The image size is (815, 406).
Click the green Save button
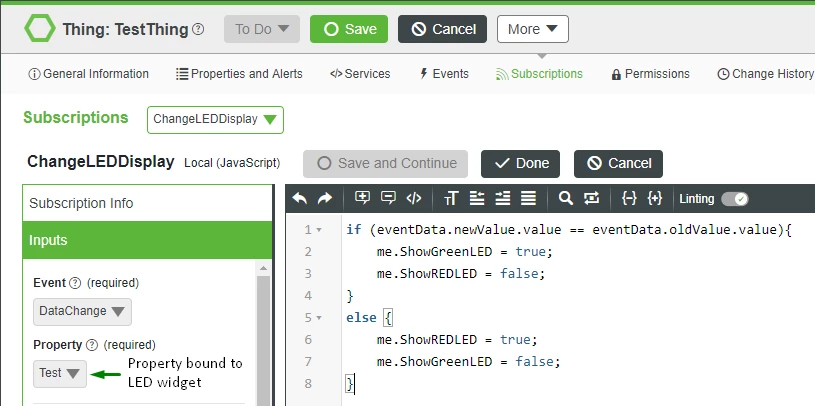pos(349,29)
